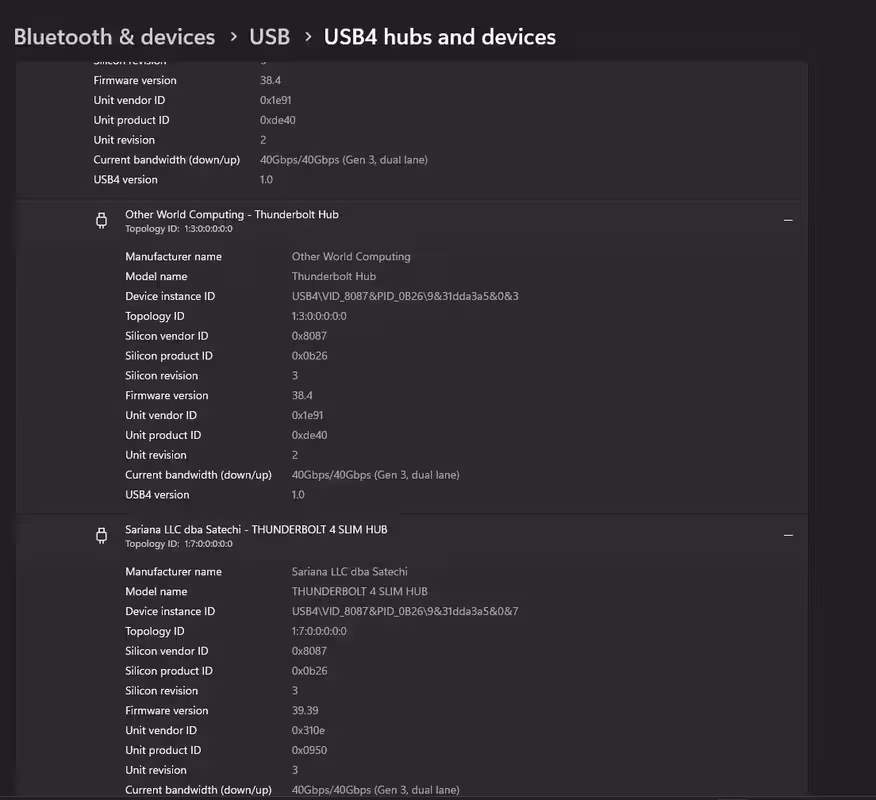Click the chevron after Bluetooth & devices
The width and height of the screenshot is (876, 800).
click(x=234, y=37)
